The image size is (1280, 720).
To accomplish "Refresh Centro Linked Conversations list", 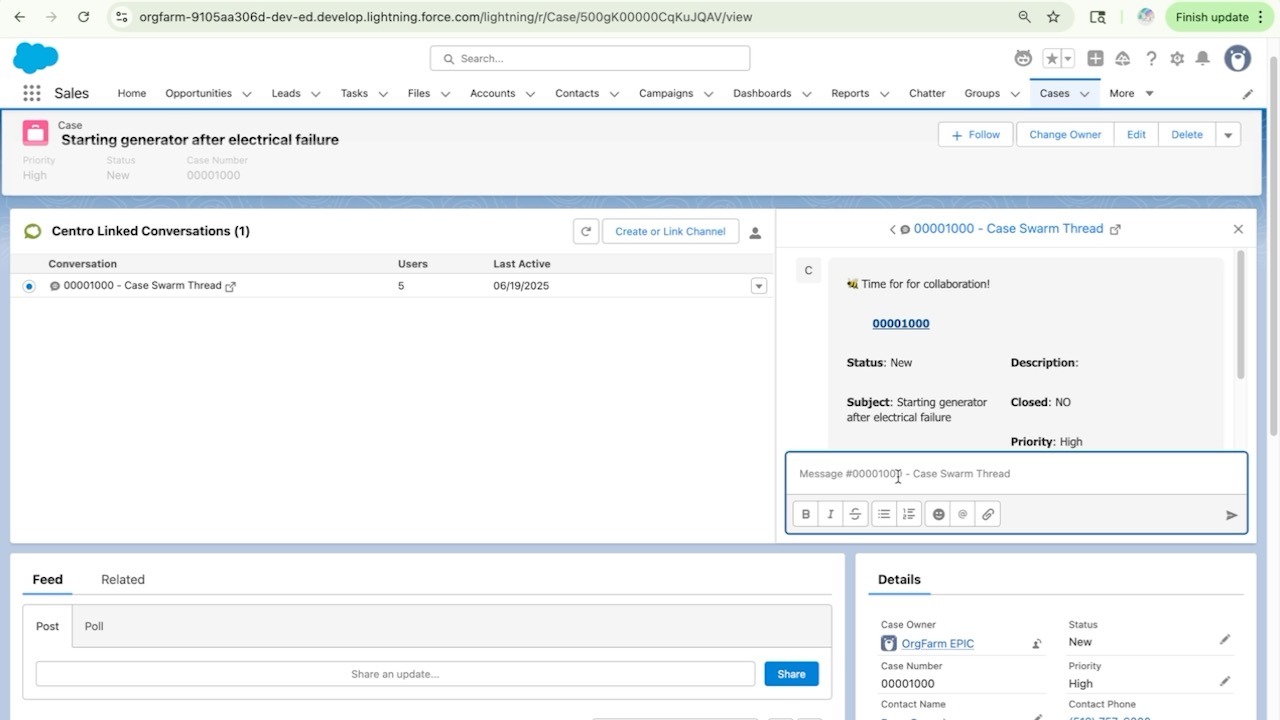I will 586,231.
